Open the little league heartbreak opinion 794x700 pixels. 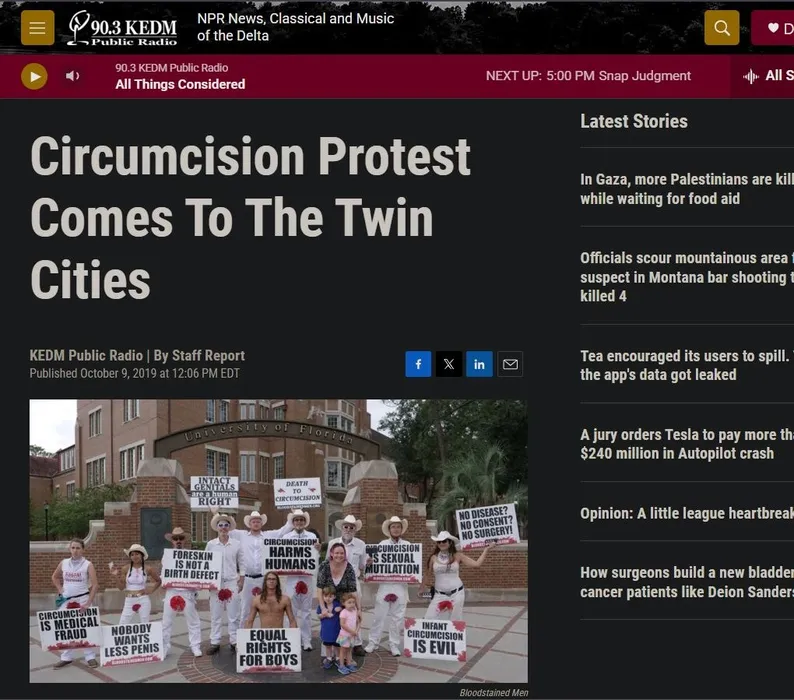(x=687, y=513)
